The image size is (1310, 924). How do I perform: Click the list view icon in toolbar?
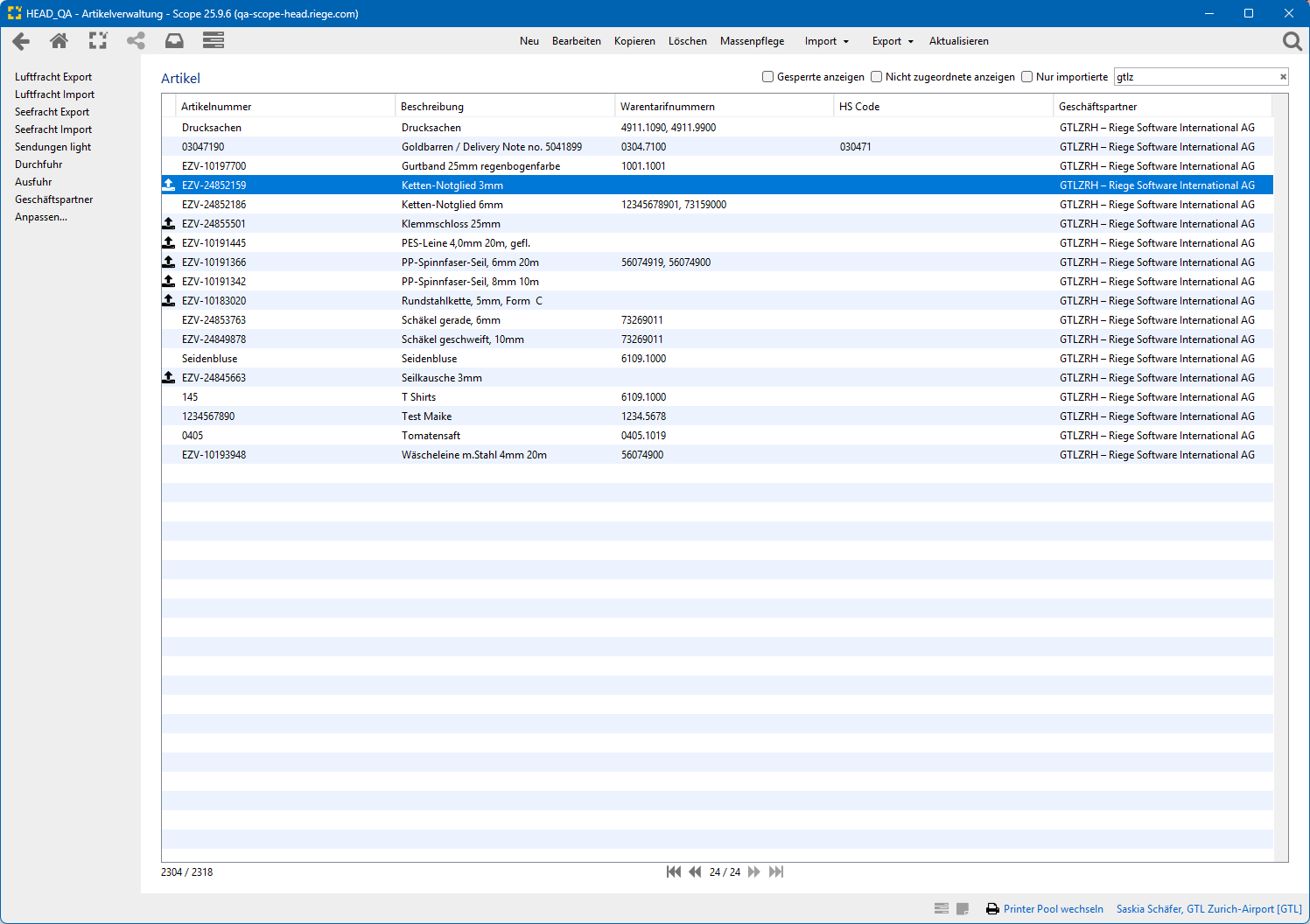tap(213, 41)
